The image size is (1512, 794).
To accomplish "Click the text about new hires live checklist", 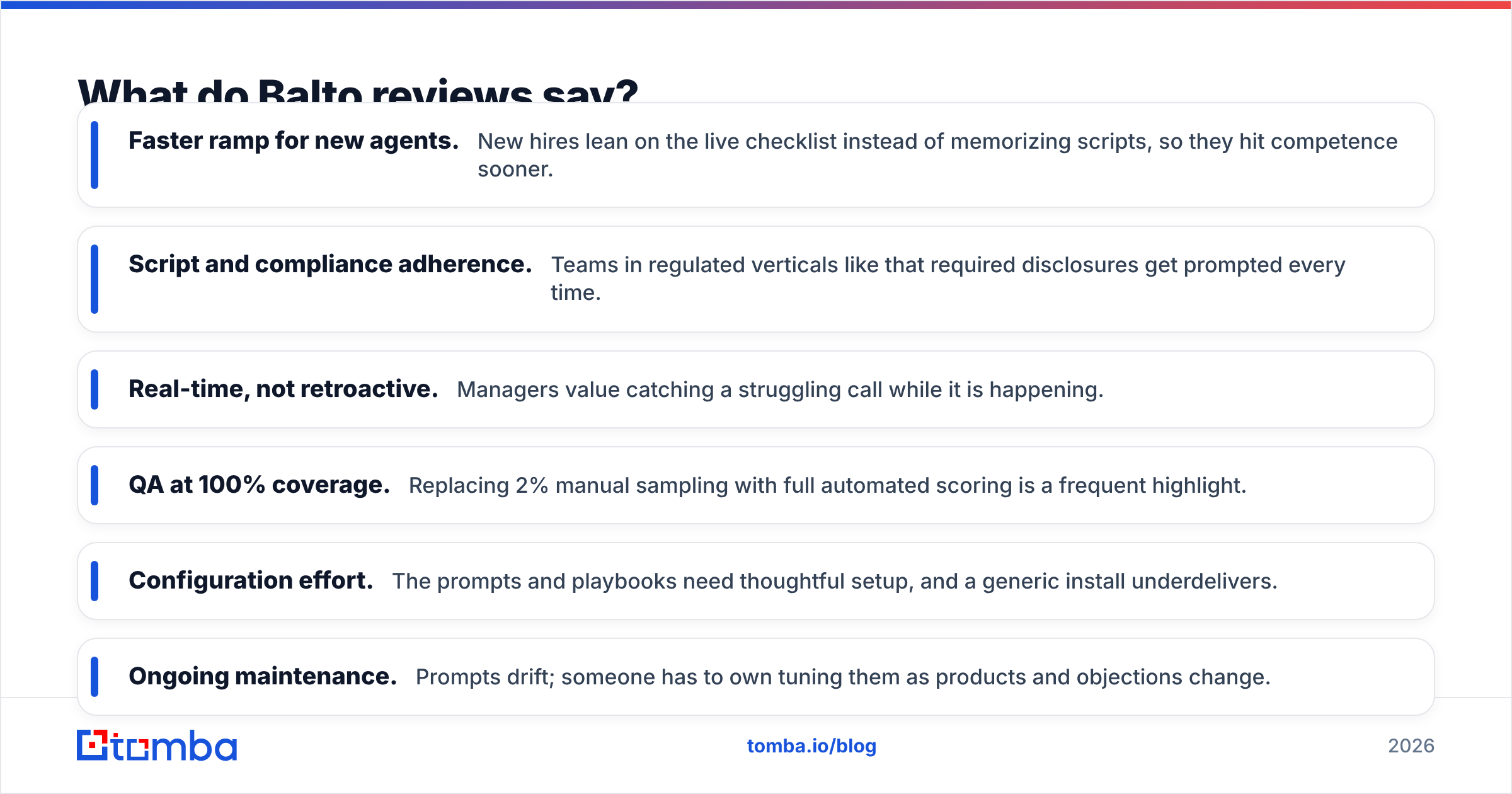I will 937,155.
